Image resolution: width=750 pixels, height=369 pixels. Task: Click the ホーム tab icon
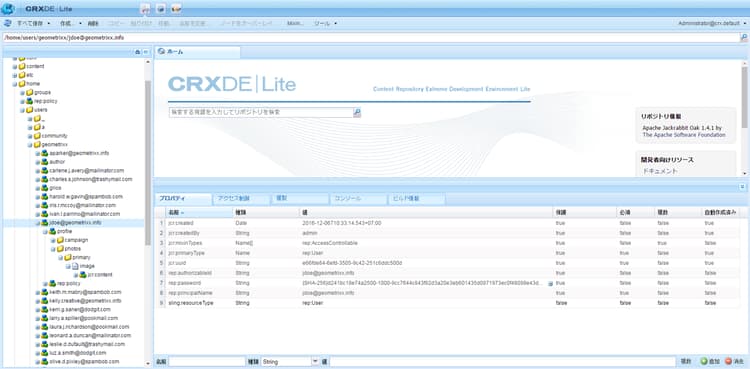tap(162, 51)
